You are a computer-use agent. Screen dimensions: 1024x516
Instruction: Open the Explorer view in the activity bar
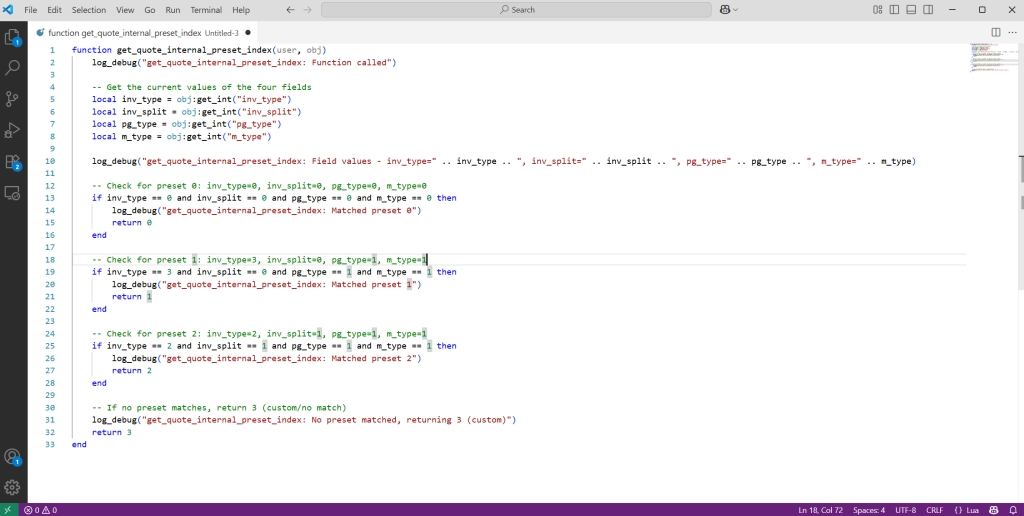13,38
